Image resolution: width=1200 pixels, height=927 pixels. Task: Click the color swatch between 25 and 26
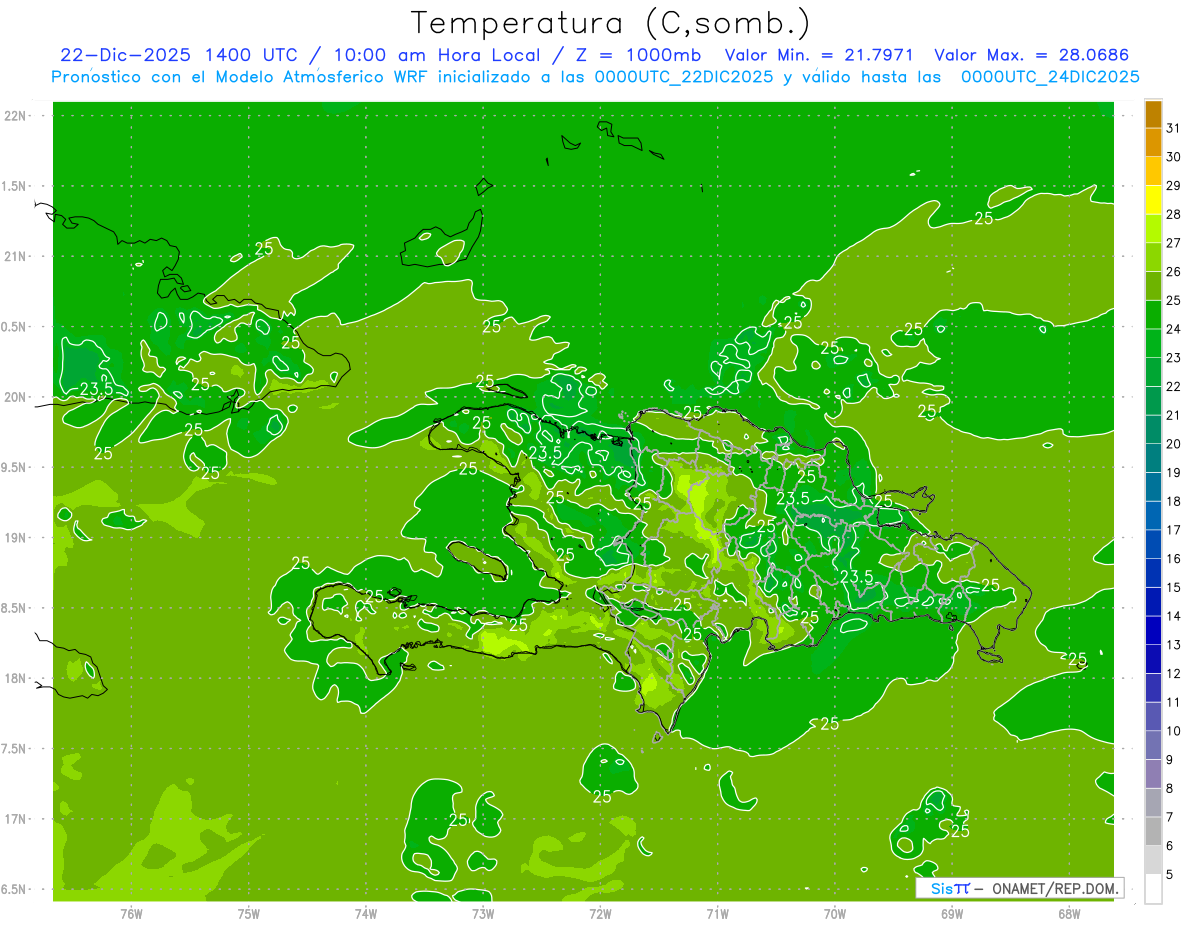[x=1153, y=285]
